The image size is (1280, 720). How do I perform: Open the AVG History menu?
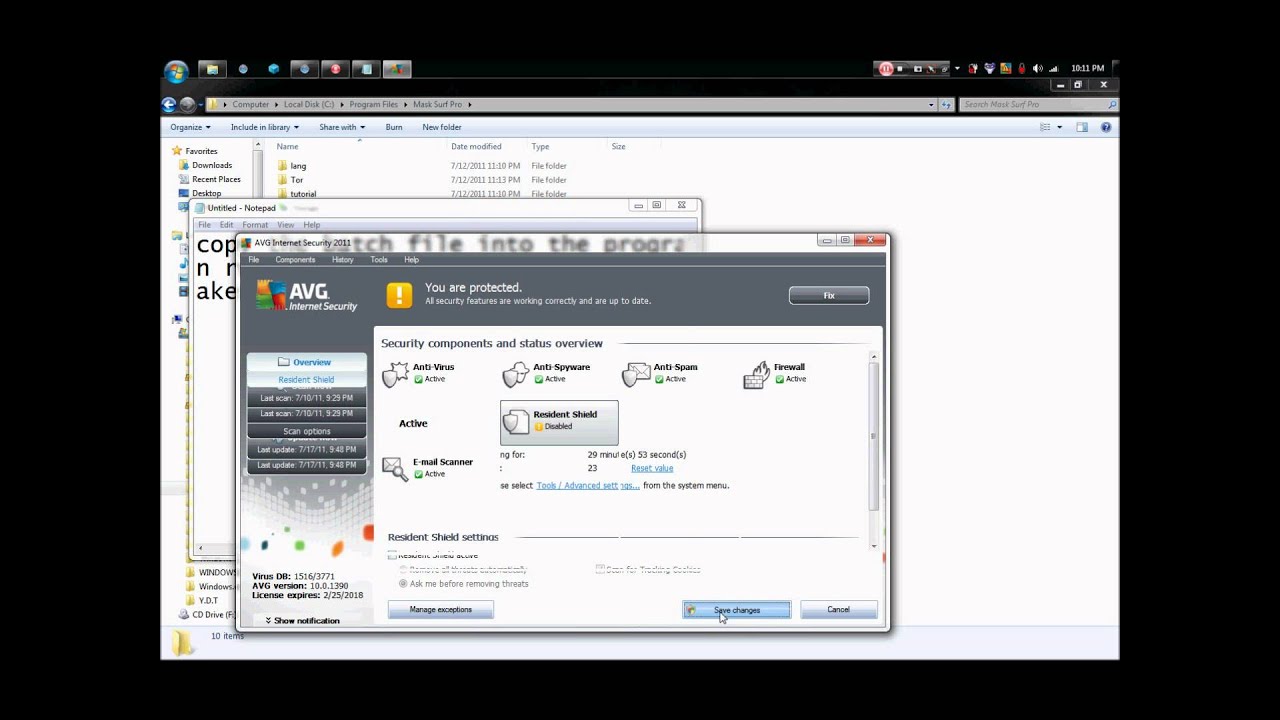[x=343, y=260]
